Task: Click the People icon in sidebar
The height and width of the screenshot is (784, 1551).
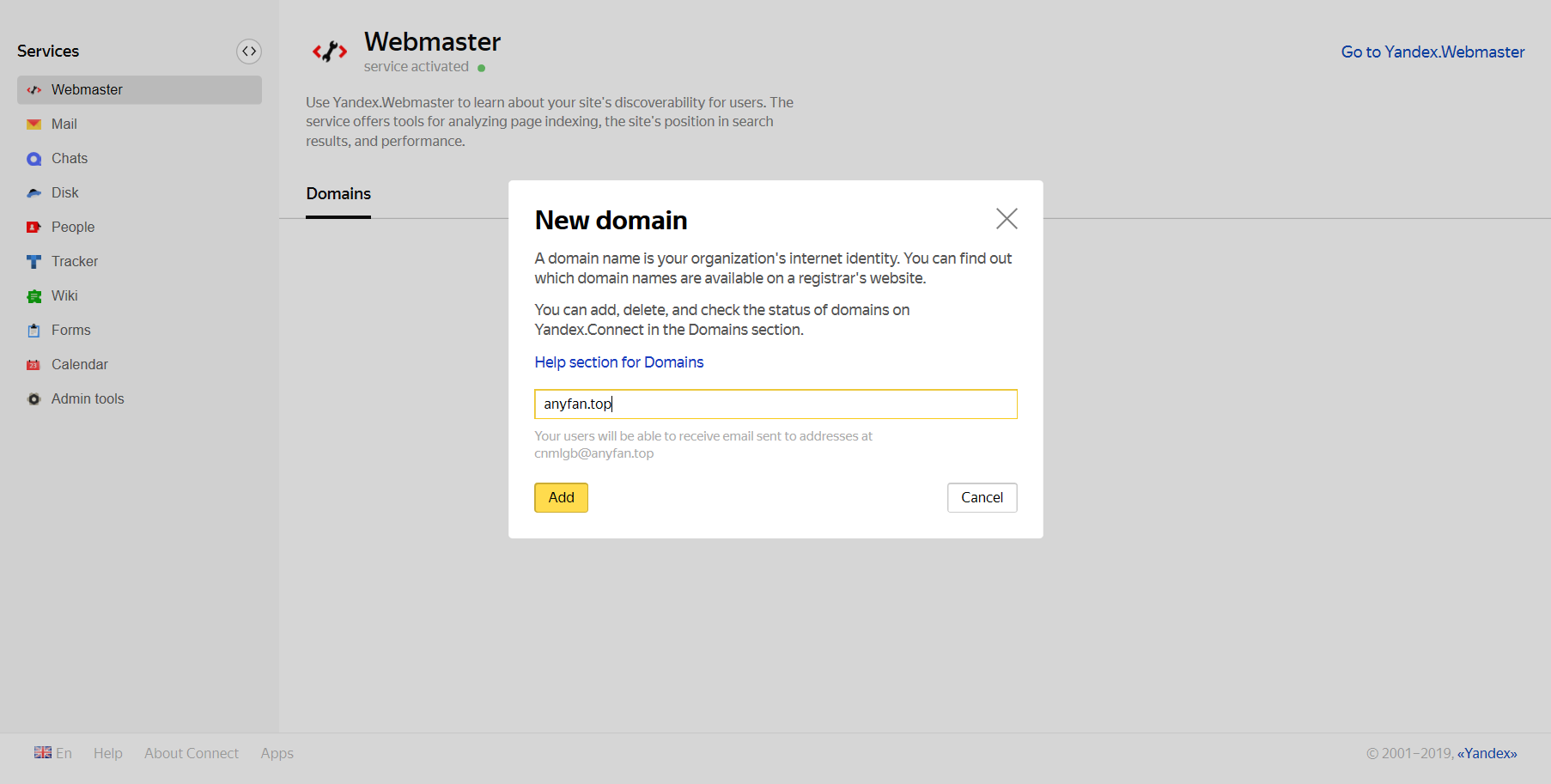Action: click(x=34, y=228)
